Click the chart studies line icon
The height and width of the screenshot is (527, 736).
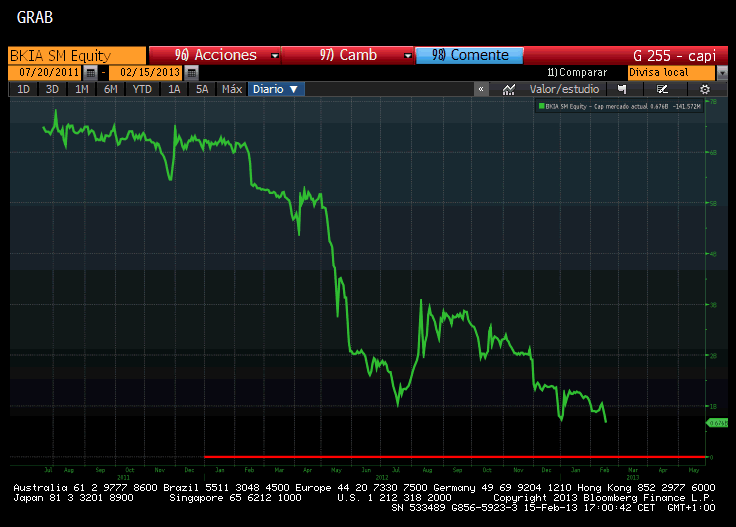pos(508,89)
